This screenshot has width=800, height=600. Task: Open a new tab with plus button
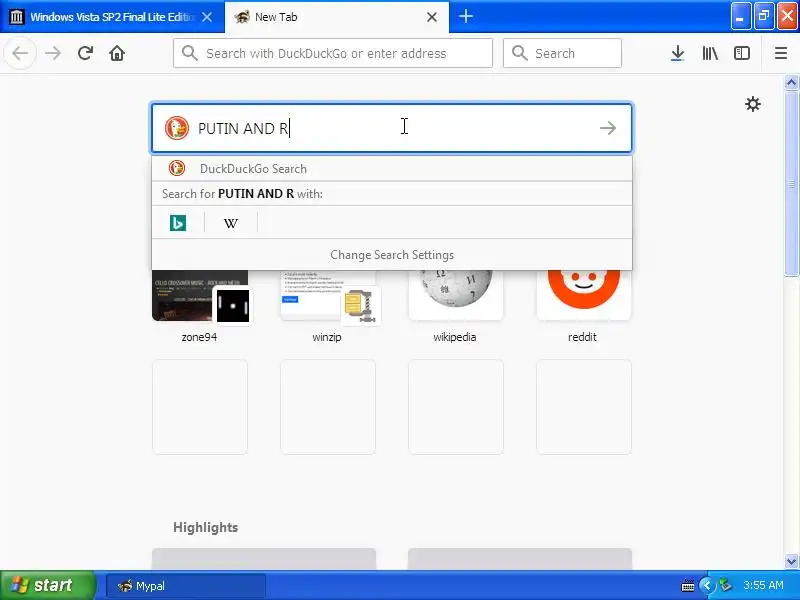(x=465, y=16)
